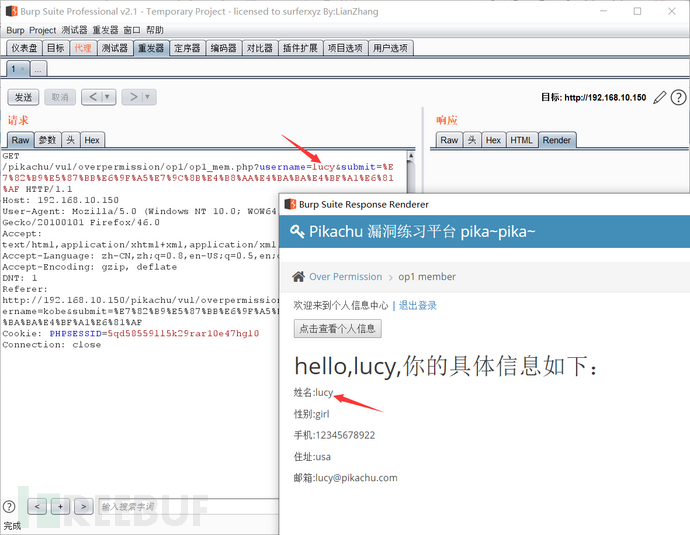
Task: Click the 性别:girl text
Action: [x=311, y=414]
